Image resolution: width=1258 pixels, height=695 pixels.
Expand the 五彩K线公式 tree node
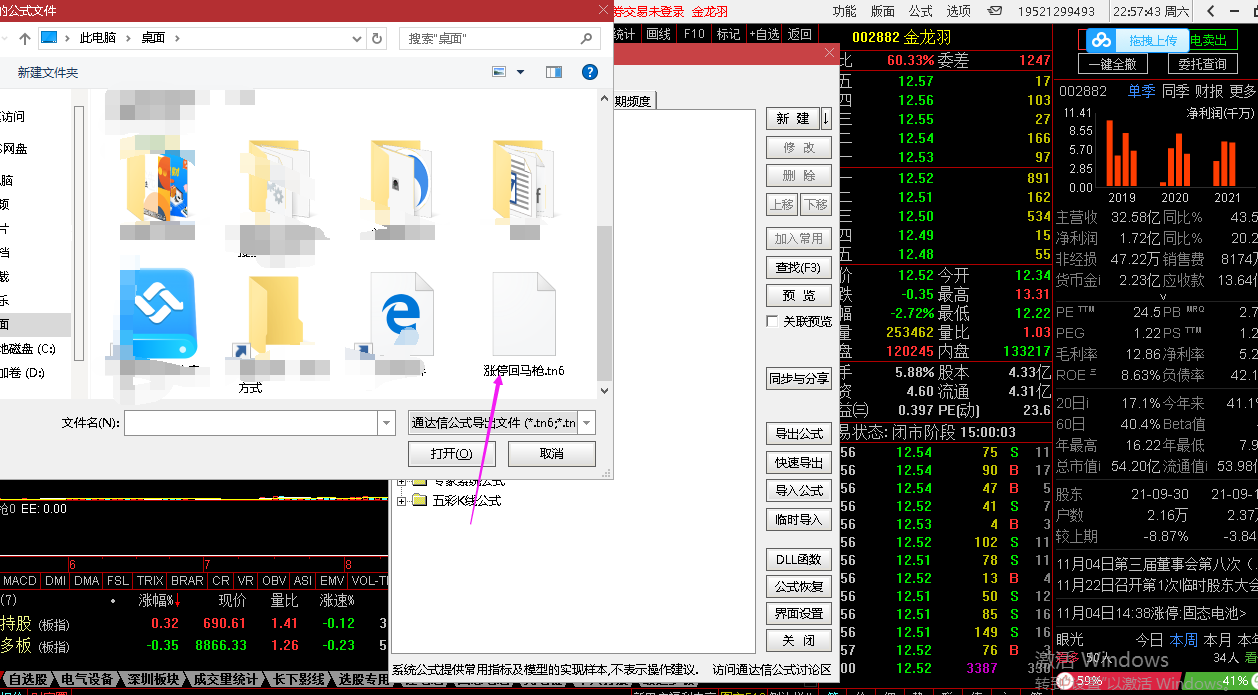[402, 500]
